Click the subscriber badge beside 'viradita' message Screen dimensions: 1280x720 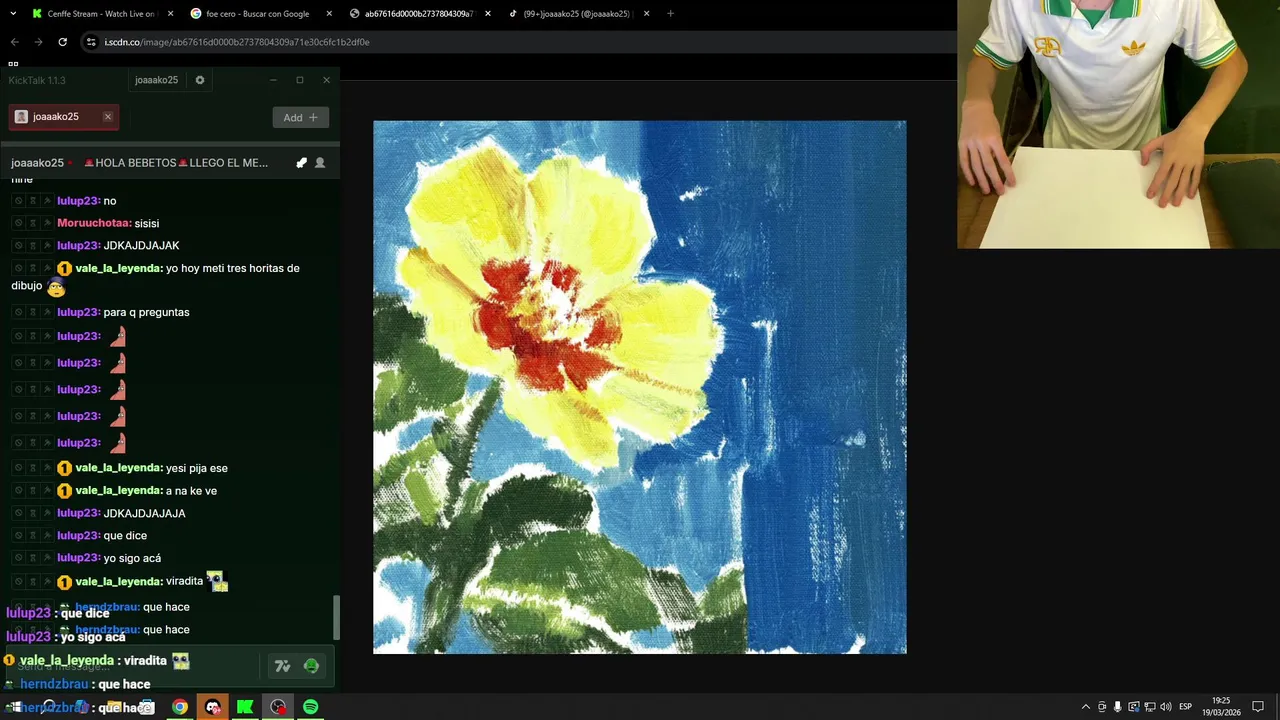64,582
